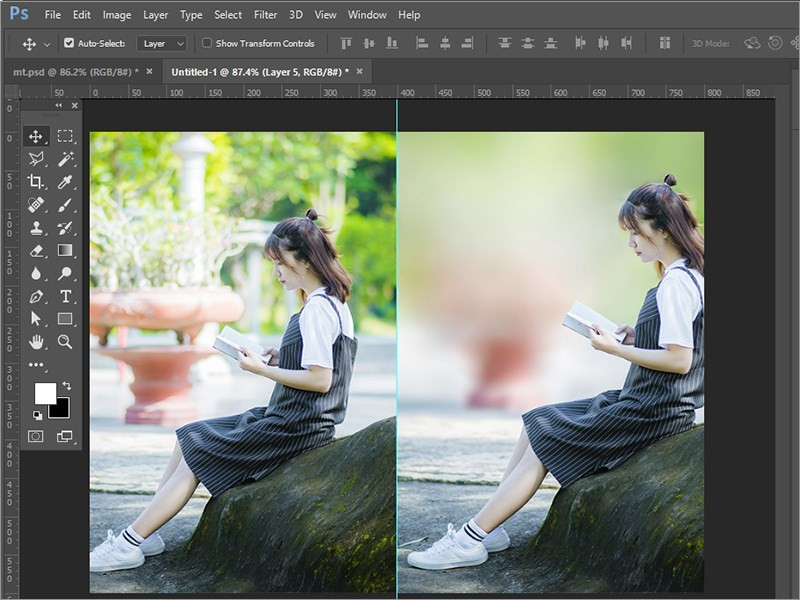800x600 pixels.
Task: Click the Distribute horizontal centers icon
Action: pyautogui.click(x=603, y=43)
